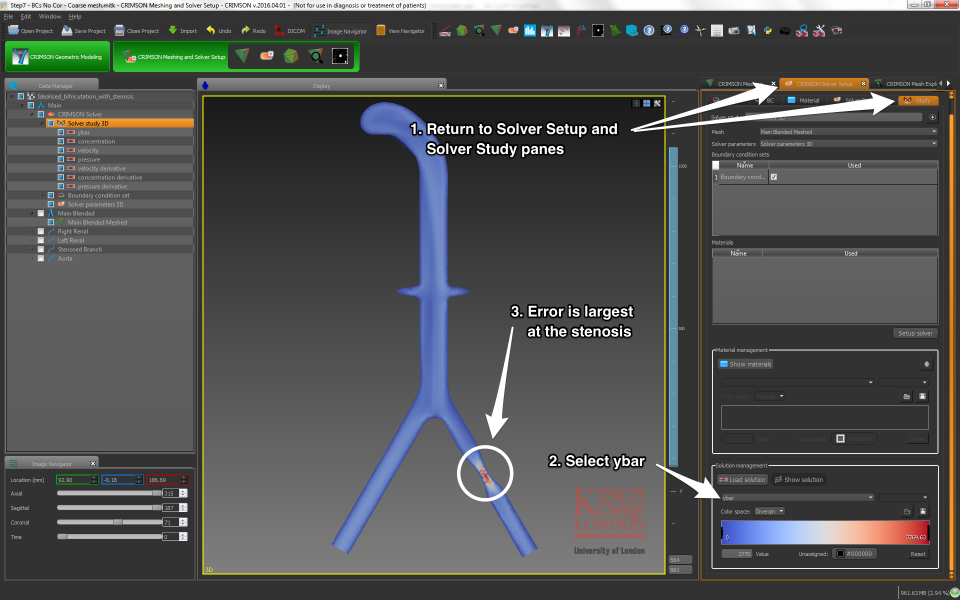This screenshot has height=600, width=960.
Task: Switch to CRIMSON Geometric Modeling perspective
Action: pos(57,57)
